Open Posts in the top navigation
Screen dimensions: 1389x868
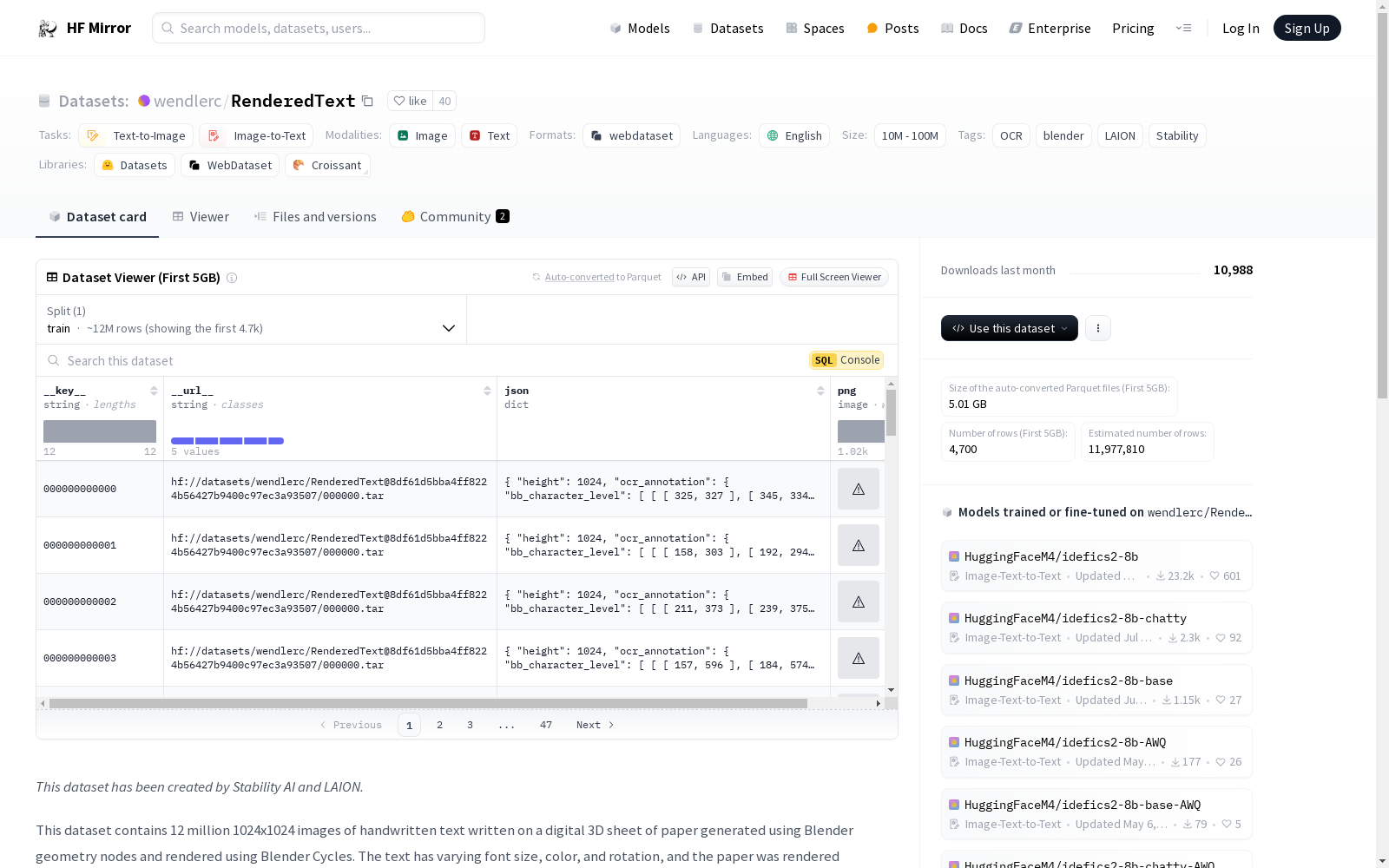pos(892,28)
